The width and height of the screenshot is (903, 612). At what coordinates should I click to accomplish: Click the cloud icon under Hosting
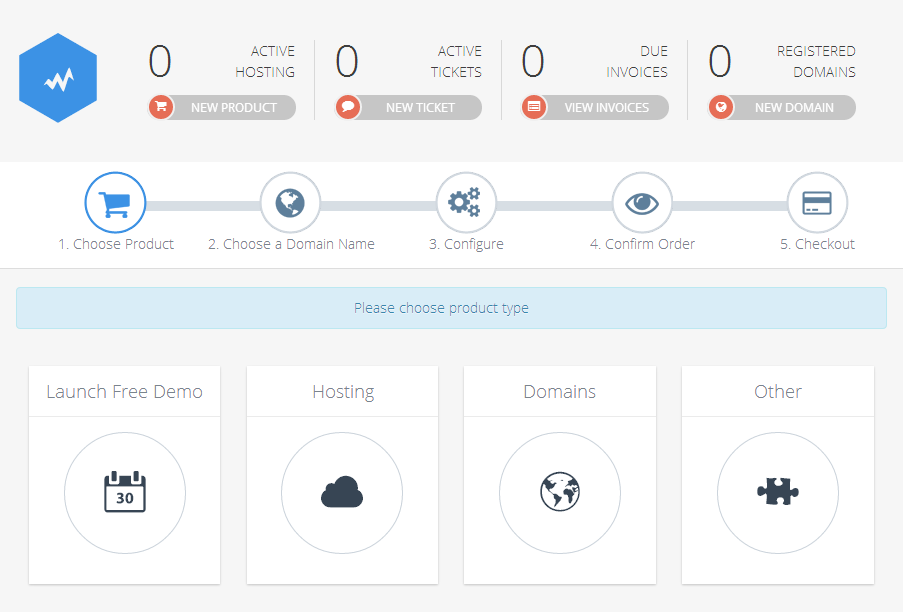pyautogui.click(x=342, y=492)
